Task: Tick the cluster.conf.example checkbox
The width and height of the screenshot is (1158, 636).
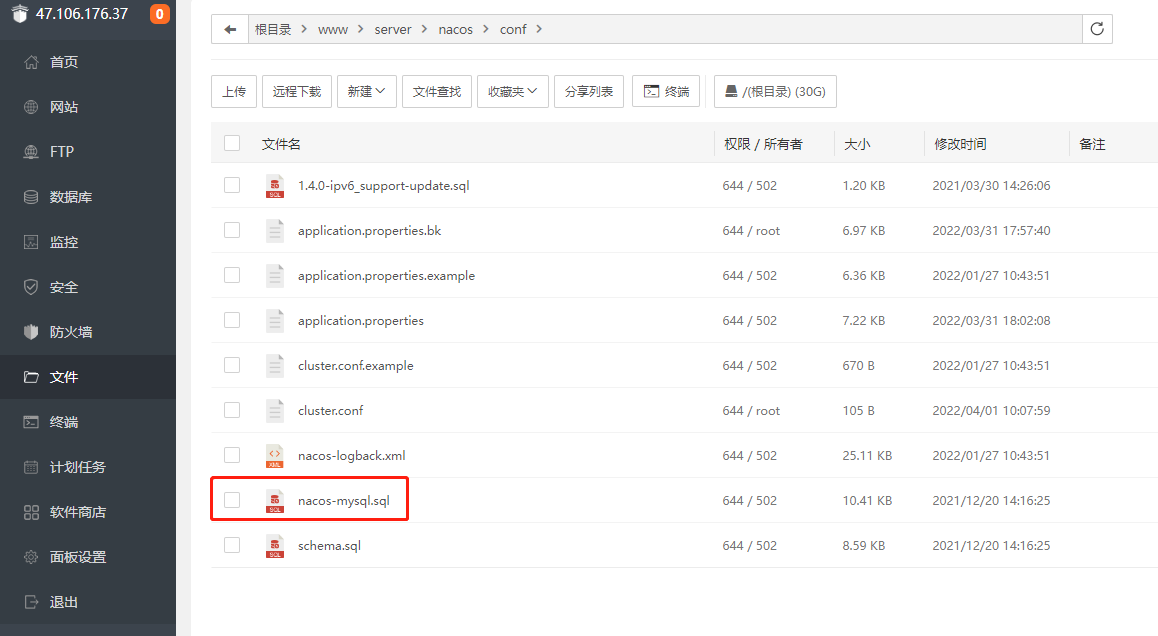Action: [232, 366]
